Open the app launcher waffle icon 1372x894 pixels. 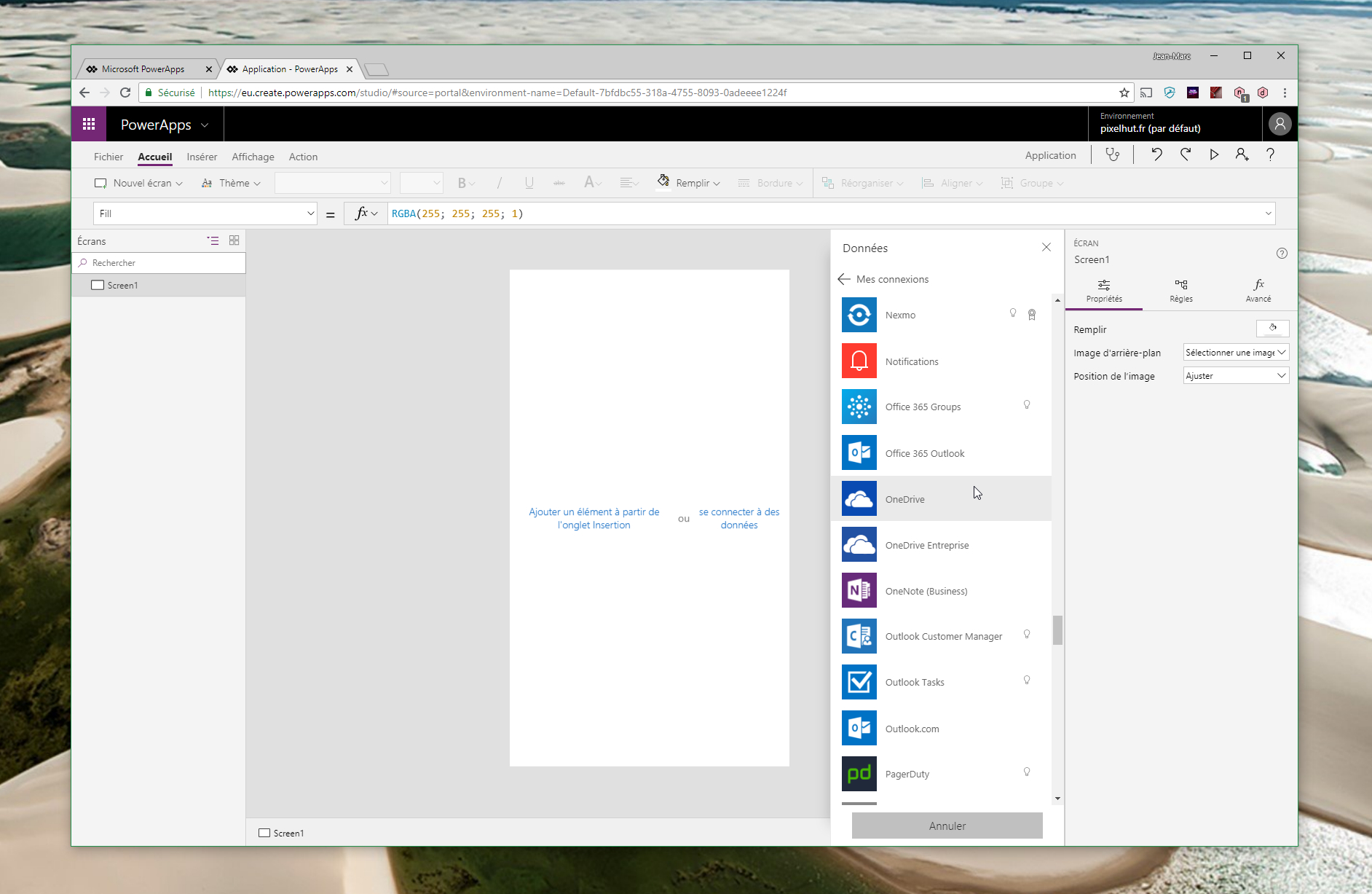(x=89, y=124)
